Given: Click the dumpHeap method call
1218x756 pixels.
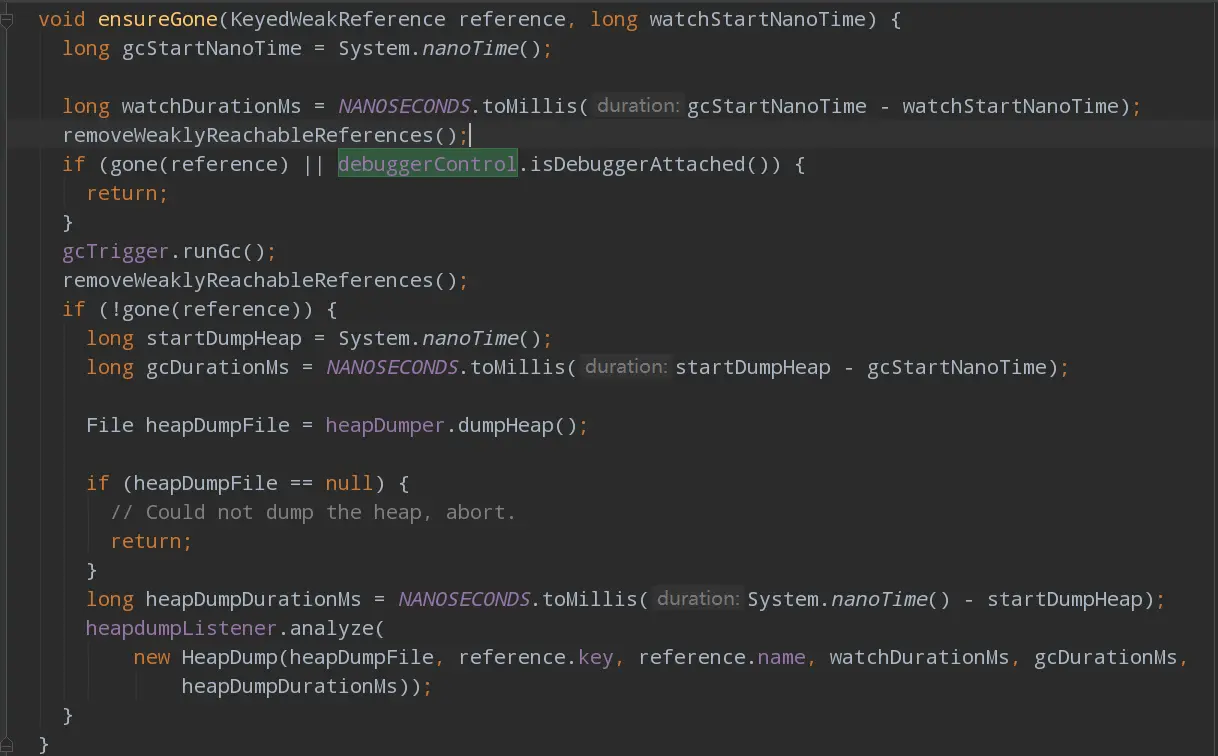Looking at the screenshot, I should pos(506,425).
